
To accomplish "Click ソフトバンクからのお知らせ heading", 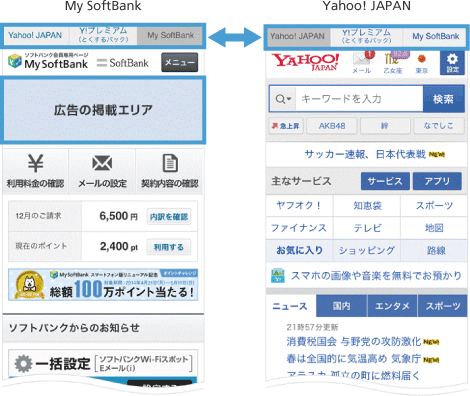I will [x=74, y=328].
